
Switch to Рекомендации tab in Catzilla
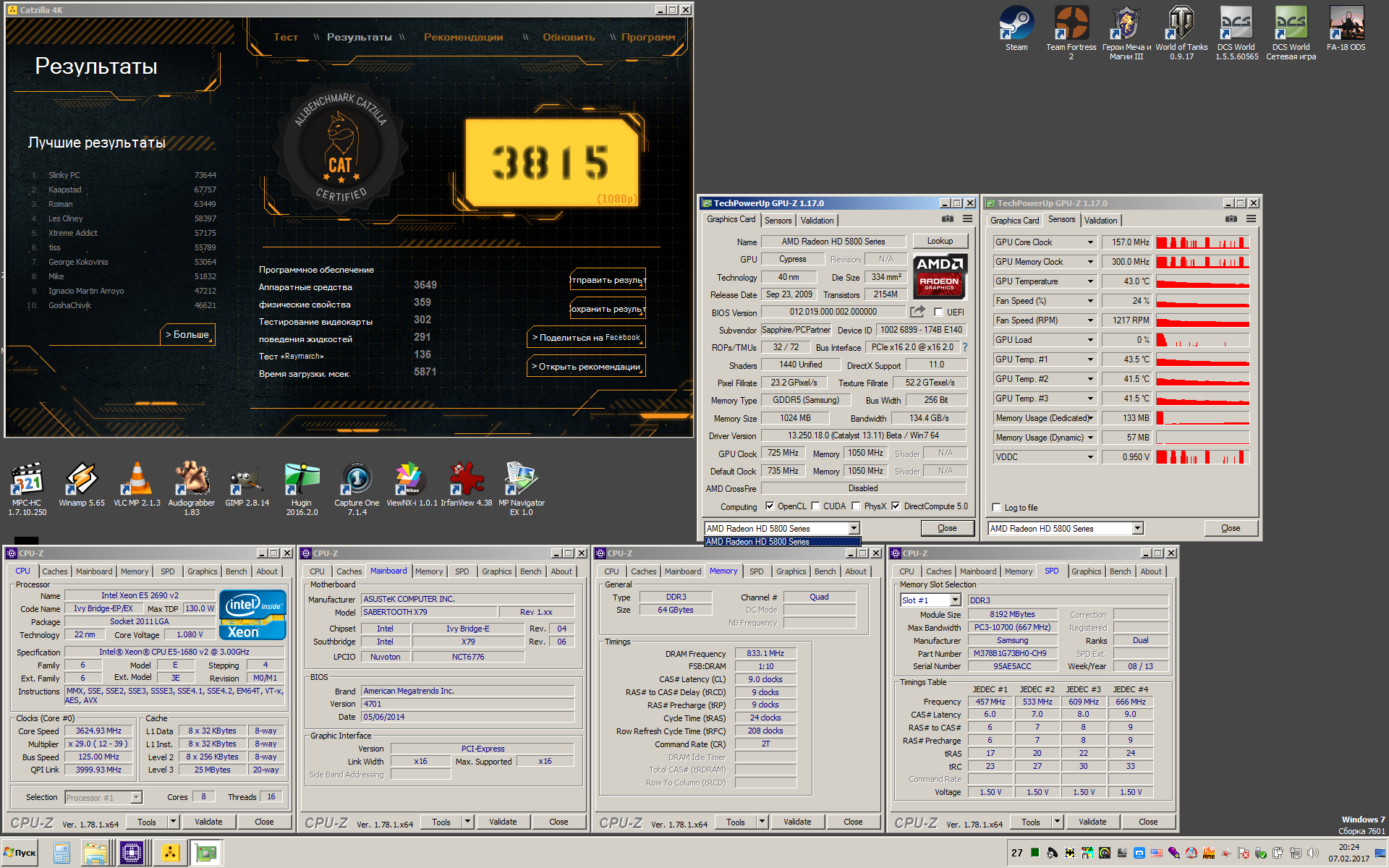[463, 37]
